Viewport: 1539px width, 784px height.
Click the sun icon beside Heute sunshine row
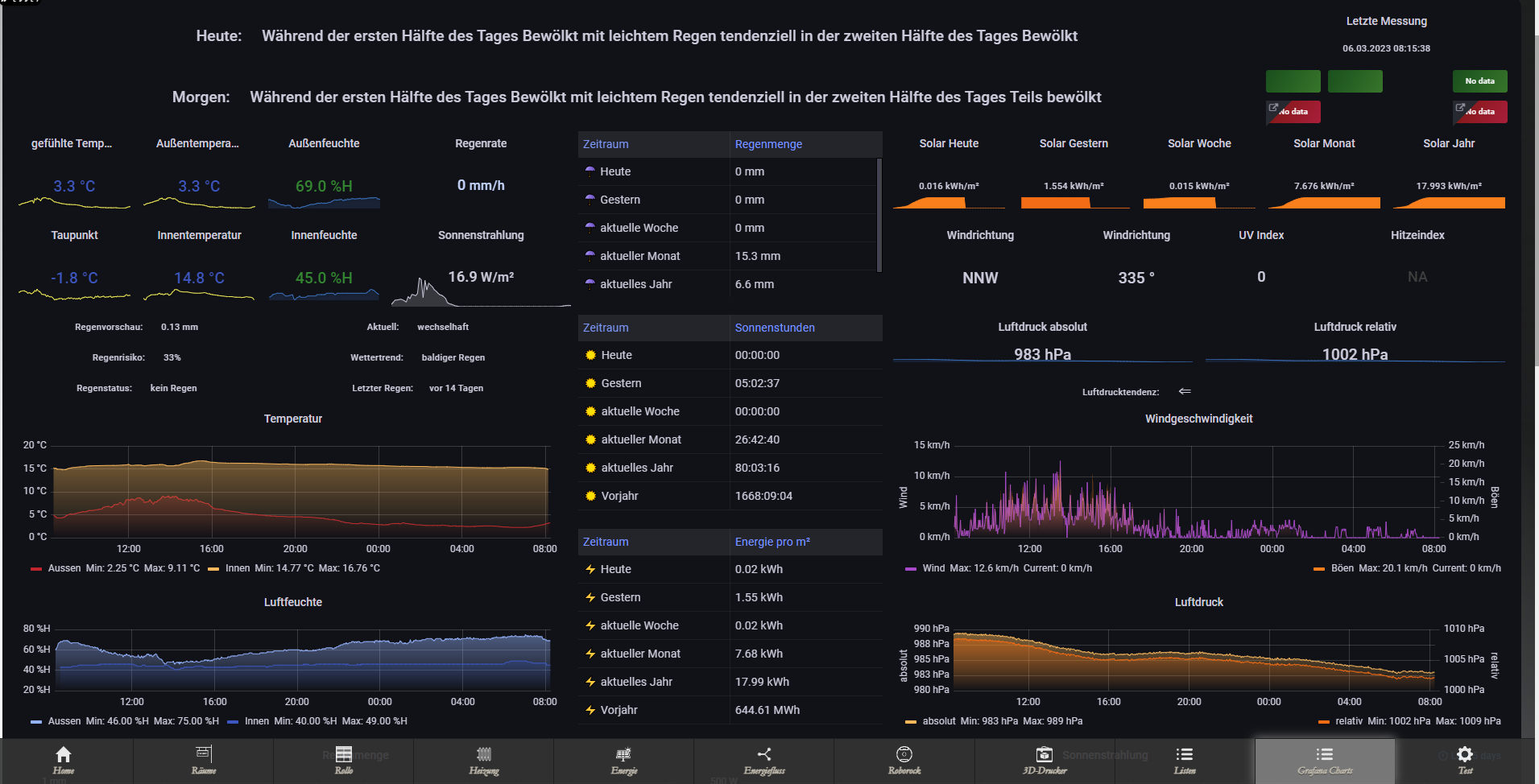click(590, 355)
